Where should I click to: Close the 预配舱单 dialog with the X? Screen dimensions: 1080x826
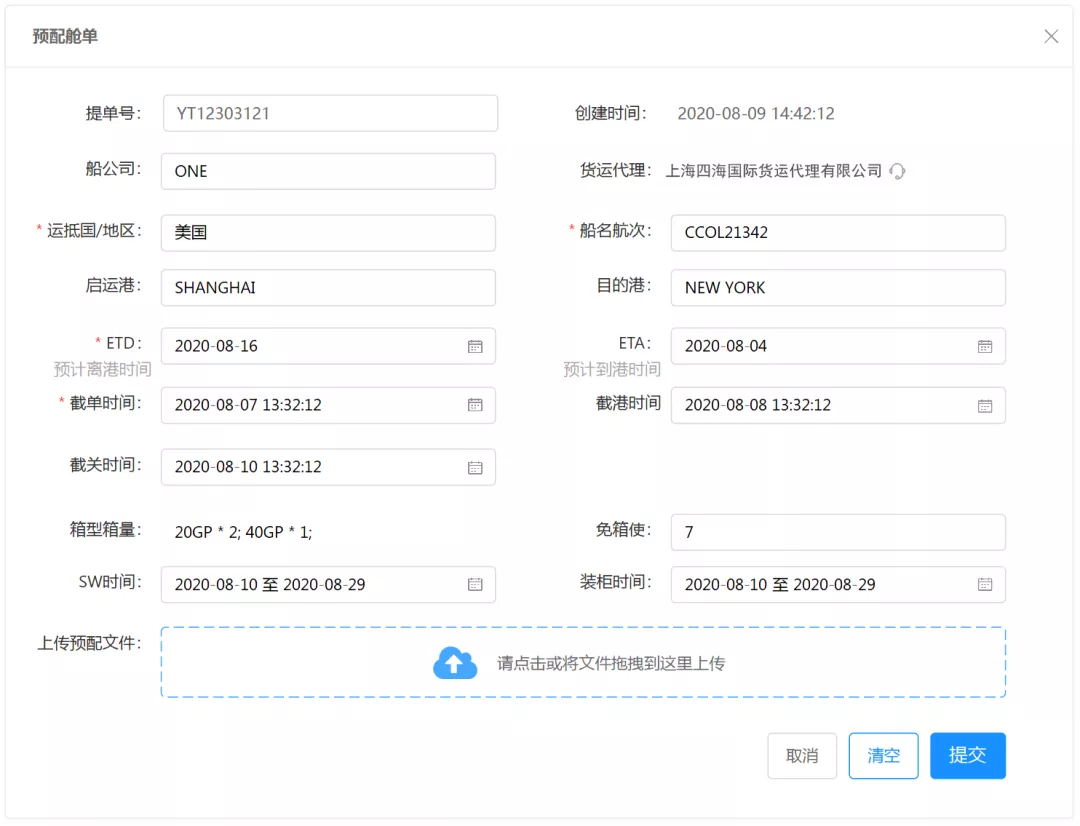point(1051,36)
